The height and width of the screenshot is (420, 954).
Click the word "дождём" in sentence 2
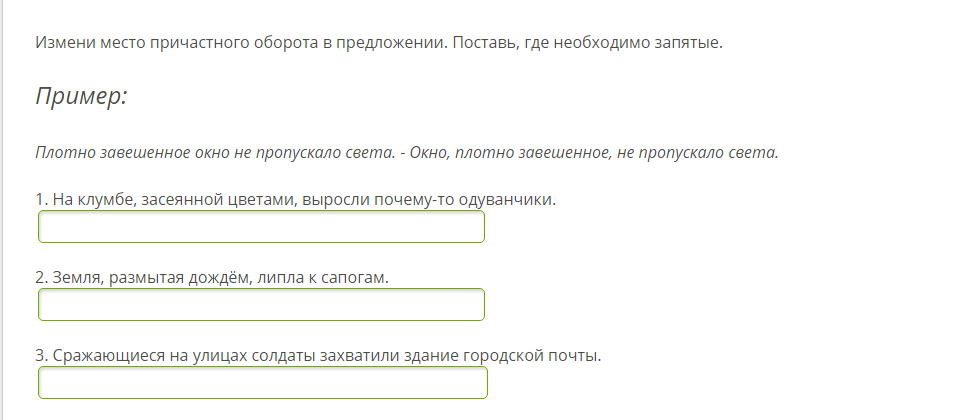coord(205,277)
